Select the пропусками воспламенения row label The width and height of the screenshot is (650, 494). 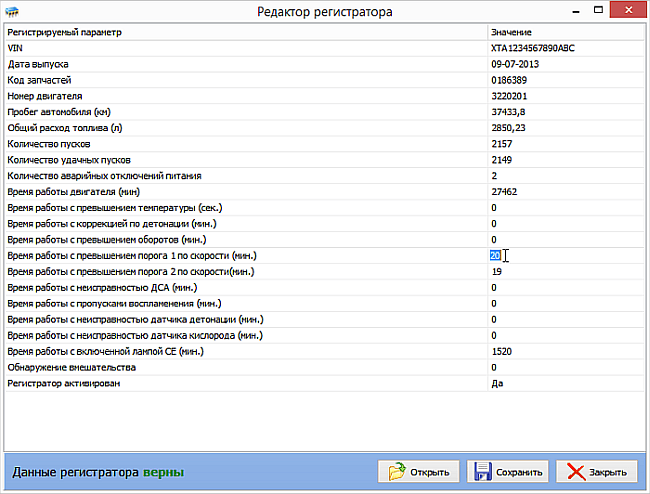114,303
